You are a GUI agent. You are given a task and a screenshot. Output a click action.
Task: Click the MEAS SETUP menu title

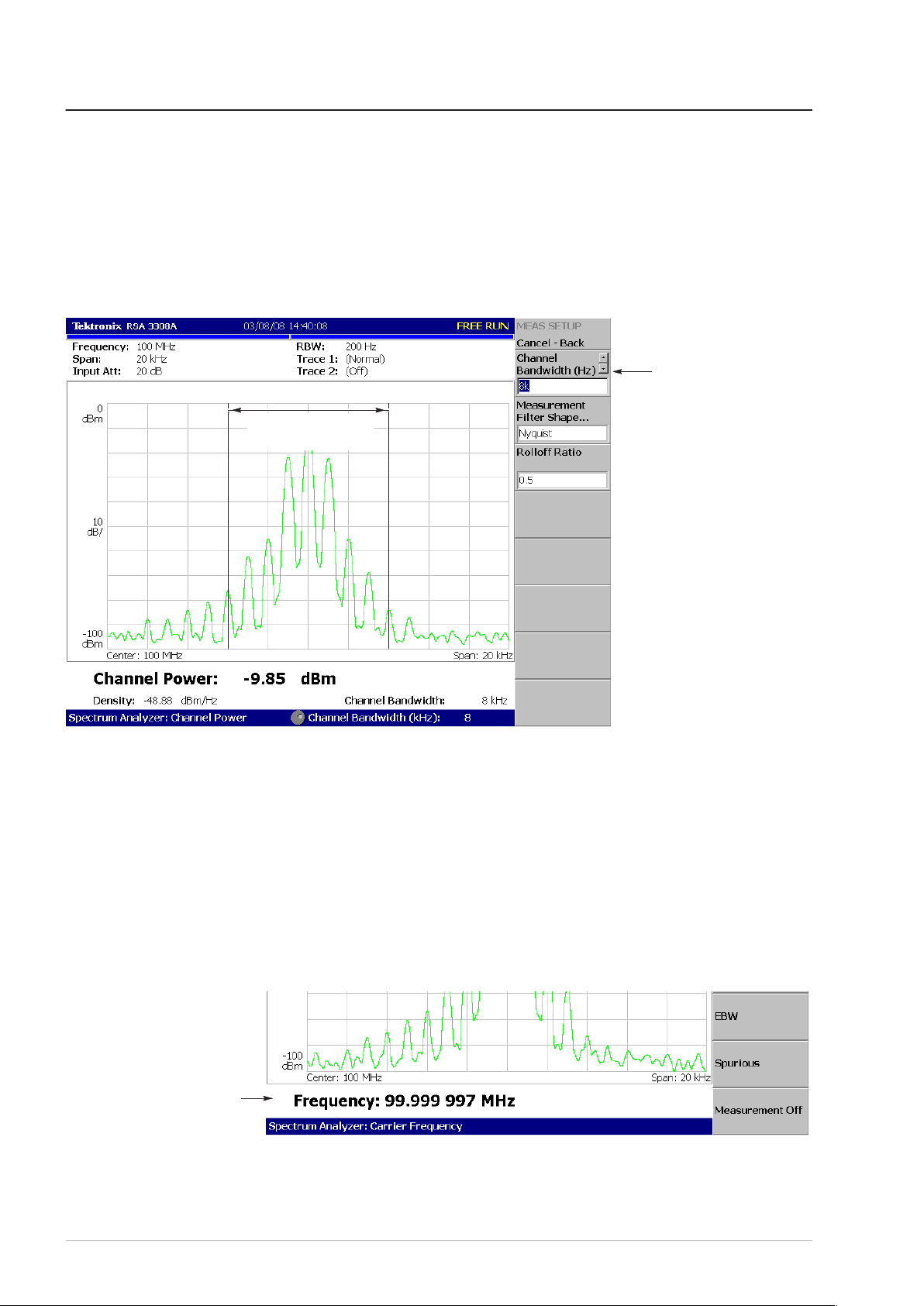549,326
